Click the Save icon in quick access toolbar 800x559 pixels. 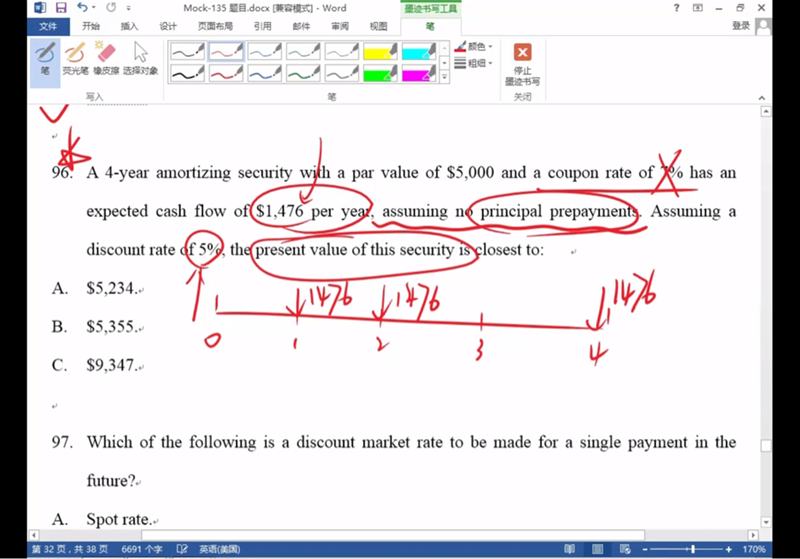(61, 8)
